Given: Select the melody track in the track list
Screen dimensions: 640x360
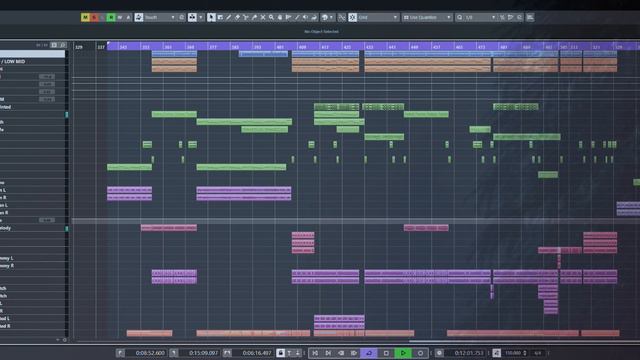Looking at the screenshot, I should pyautogui.click(x=33, y=228).
